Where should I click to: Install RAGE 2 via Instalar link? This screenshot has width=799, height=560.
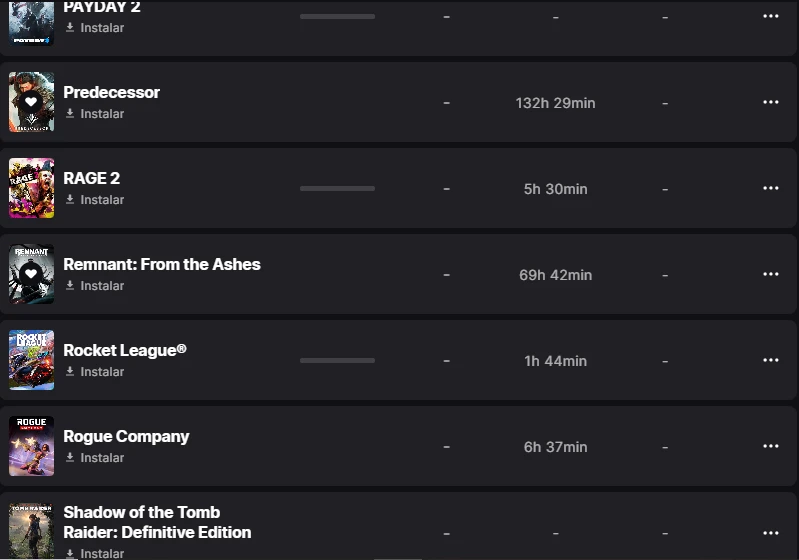tap(102, 200)
